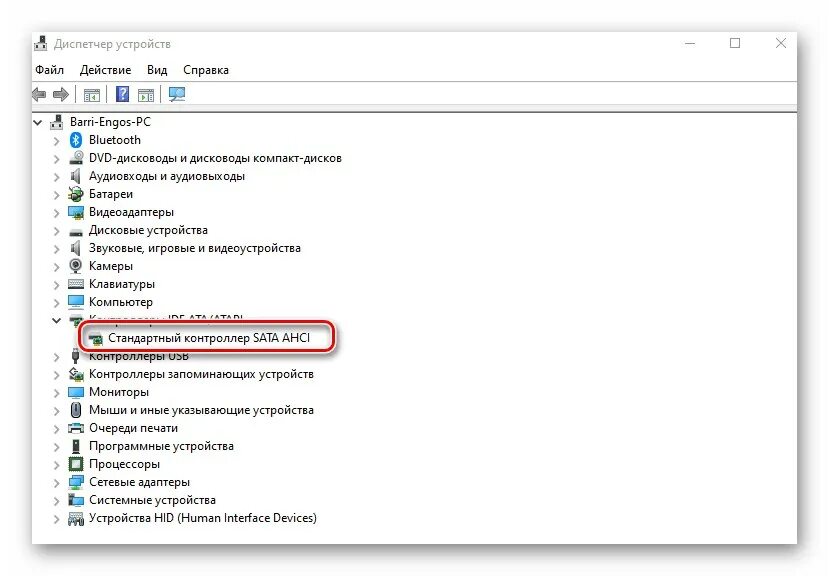Click the speaker icon beside Звуковые, игровые и видеоустройства
The width and height of the screenshot is (829, 576).
[76, 248]
